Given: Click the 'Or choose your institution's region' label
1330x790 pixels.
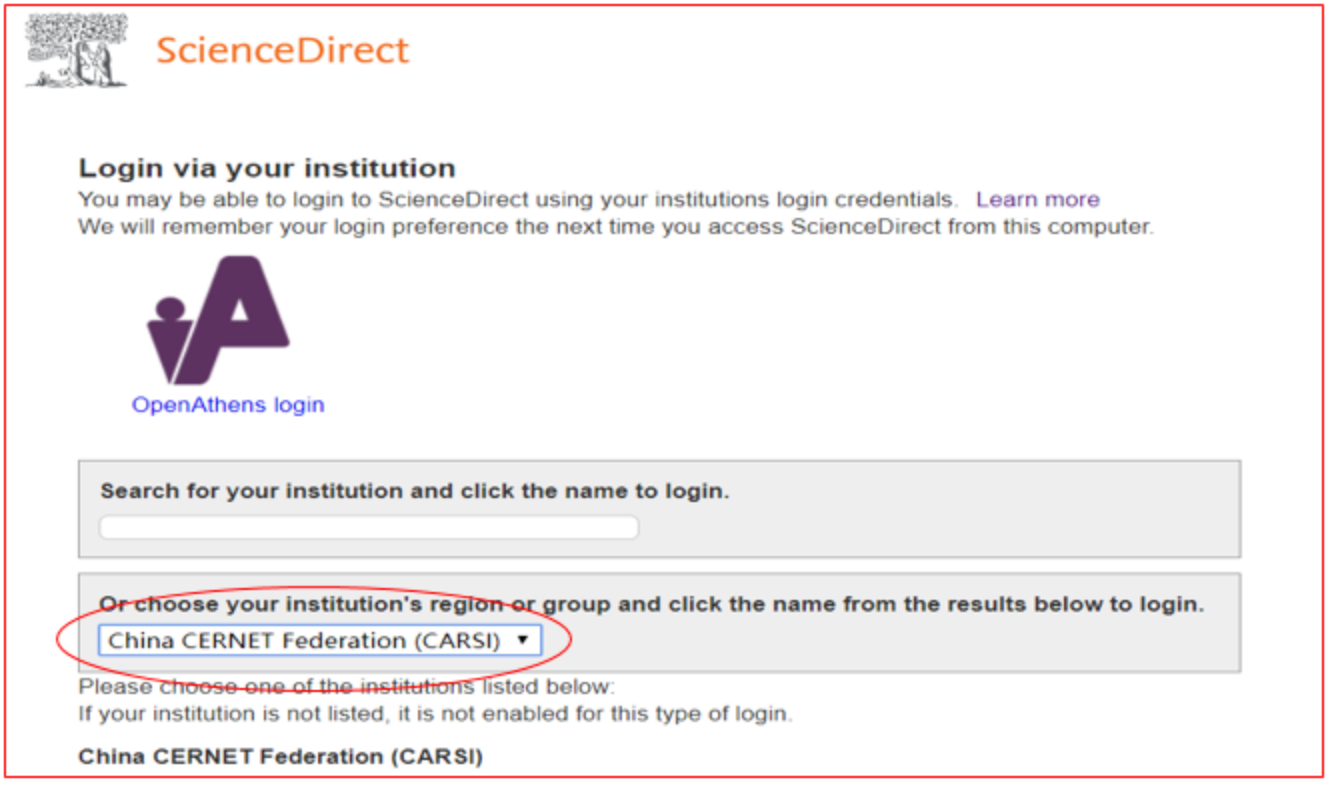Looking at the screenshot, I should tap(650, 604).
